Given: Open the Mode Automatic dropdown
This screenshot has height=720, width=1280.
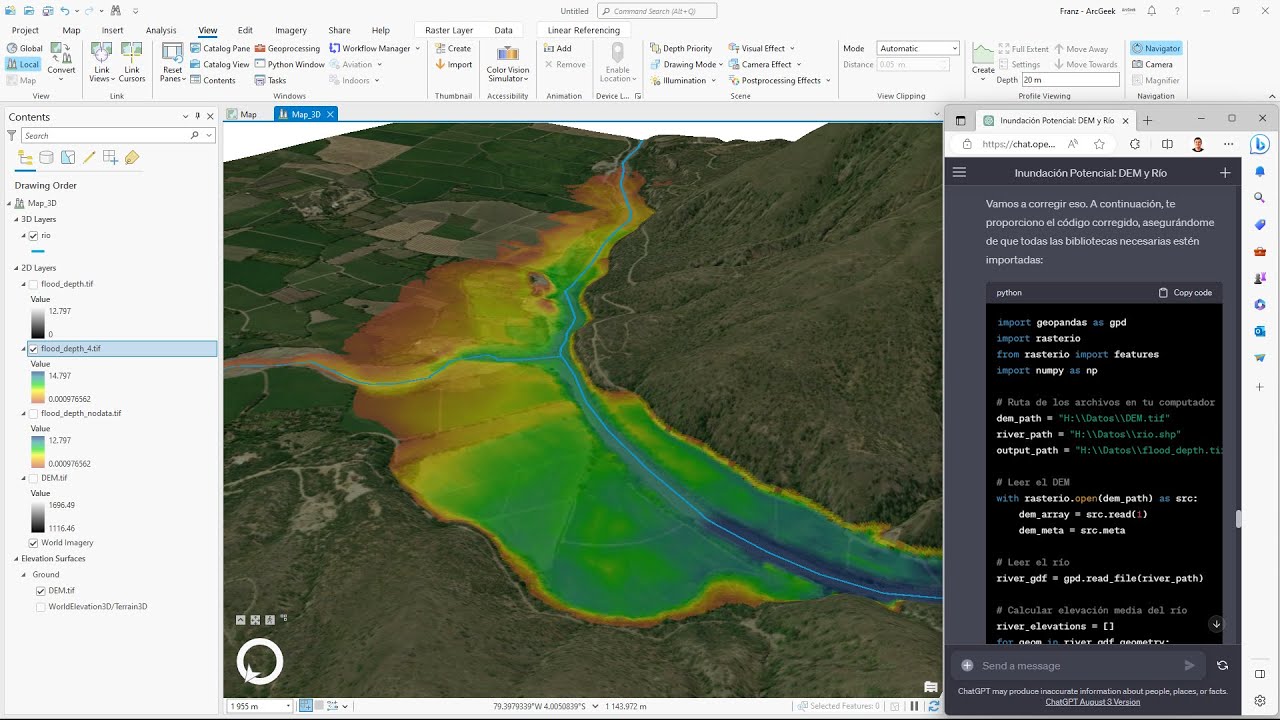Looking at the screenshot, I should pyautogui.click(x=918, y=48).
